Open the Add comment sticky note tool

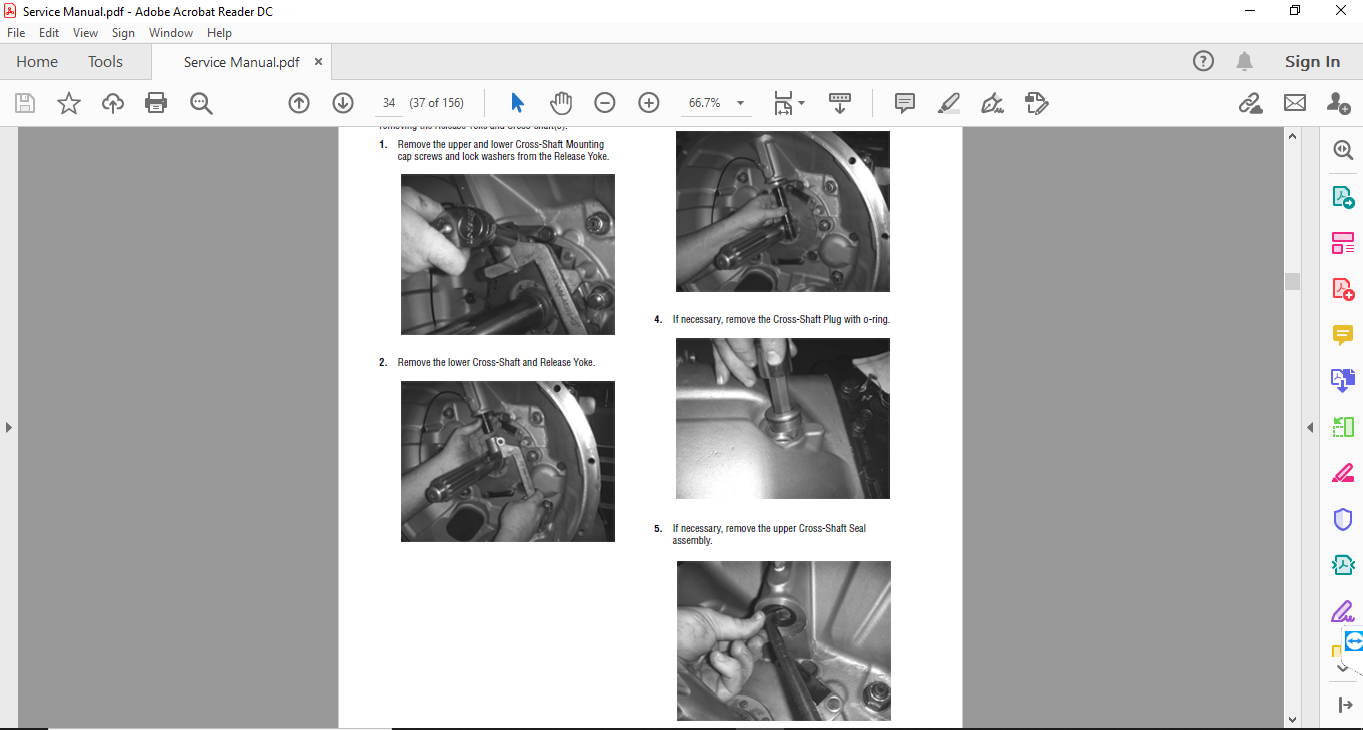(x=905, y=103)
